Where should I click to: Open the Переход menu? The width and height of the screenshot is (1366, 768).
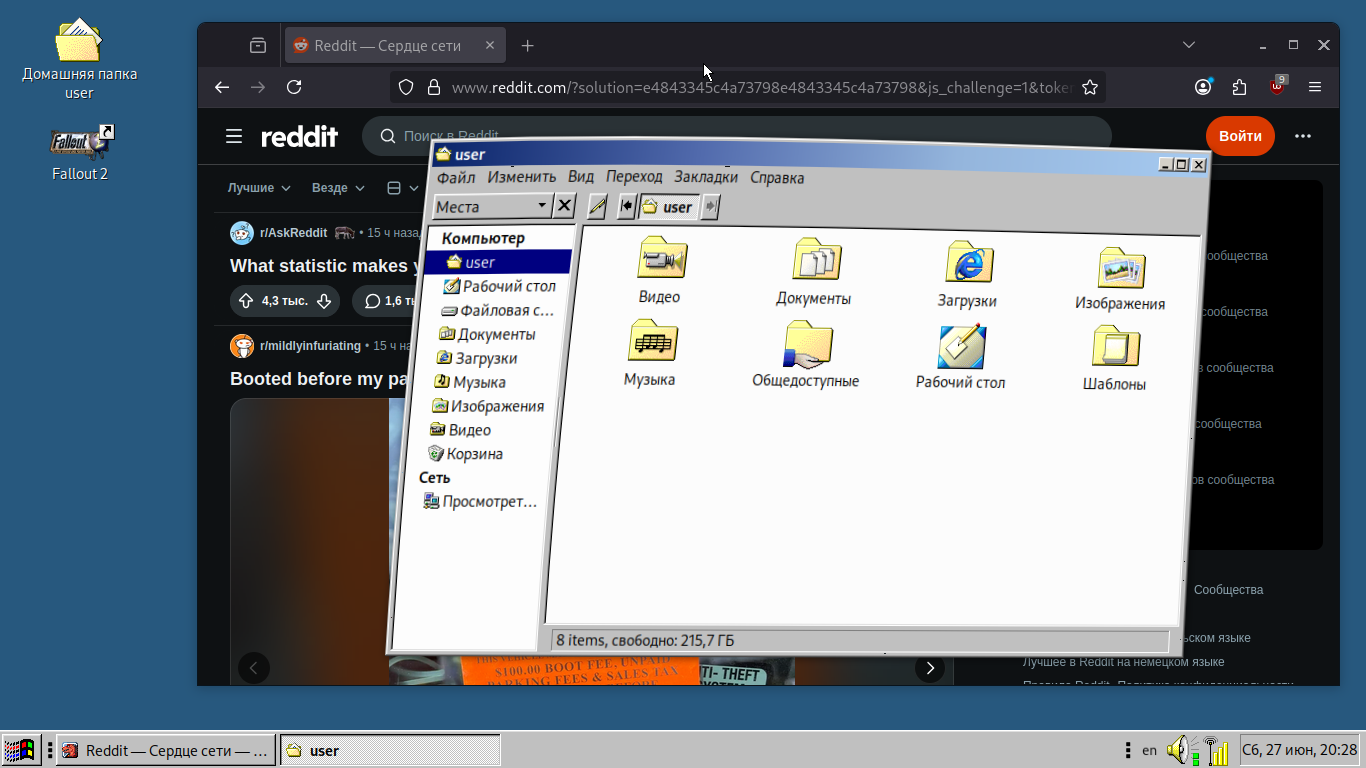point(634,177)
